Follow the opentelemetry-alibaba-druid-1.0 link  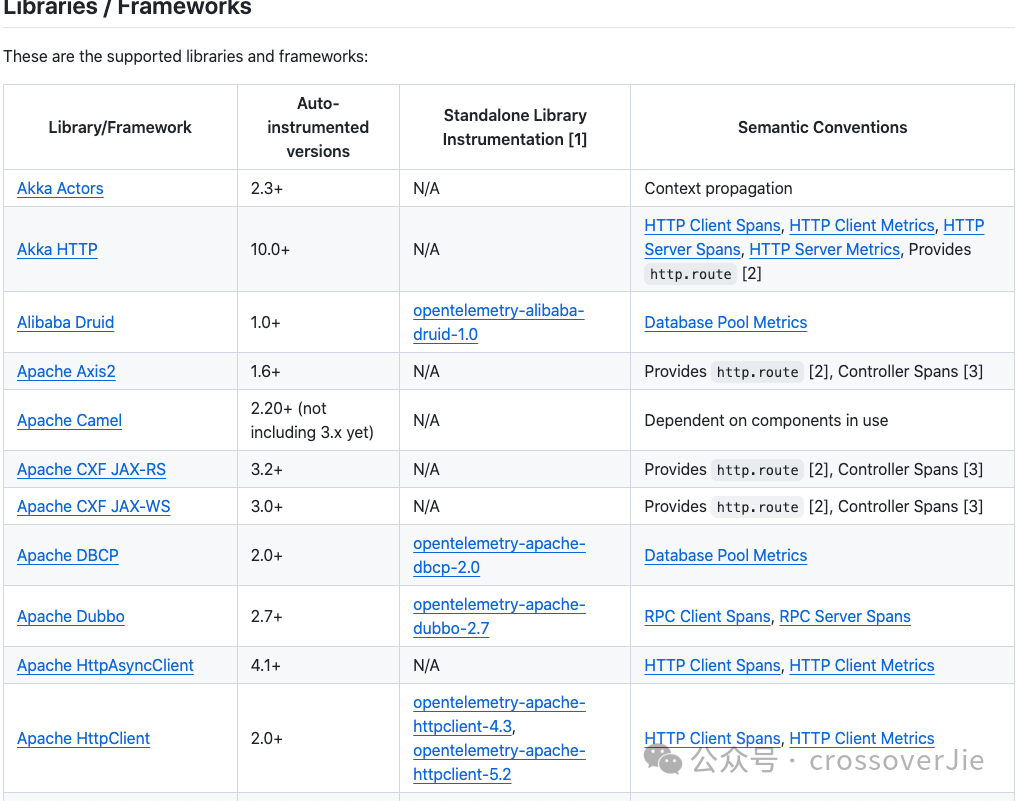[x=499, y=322]
